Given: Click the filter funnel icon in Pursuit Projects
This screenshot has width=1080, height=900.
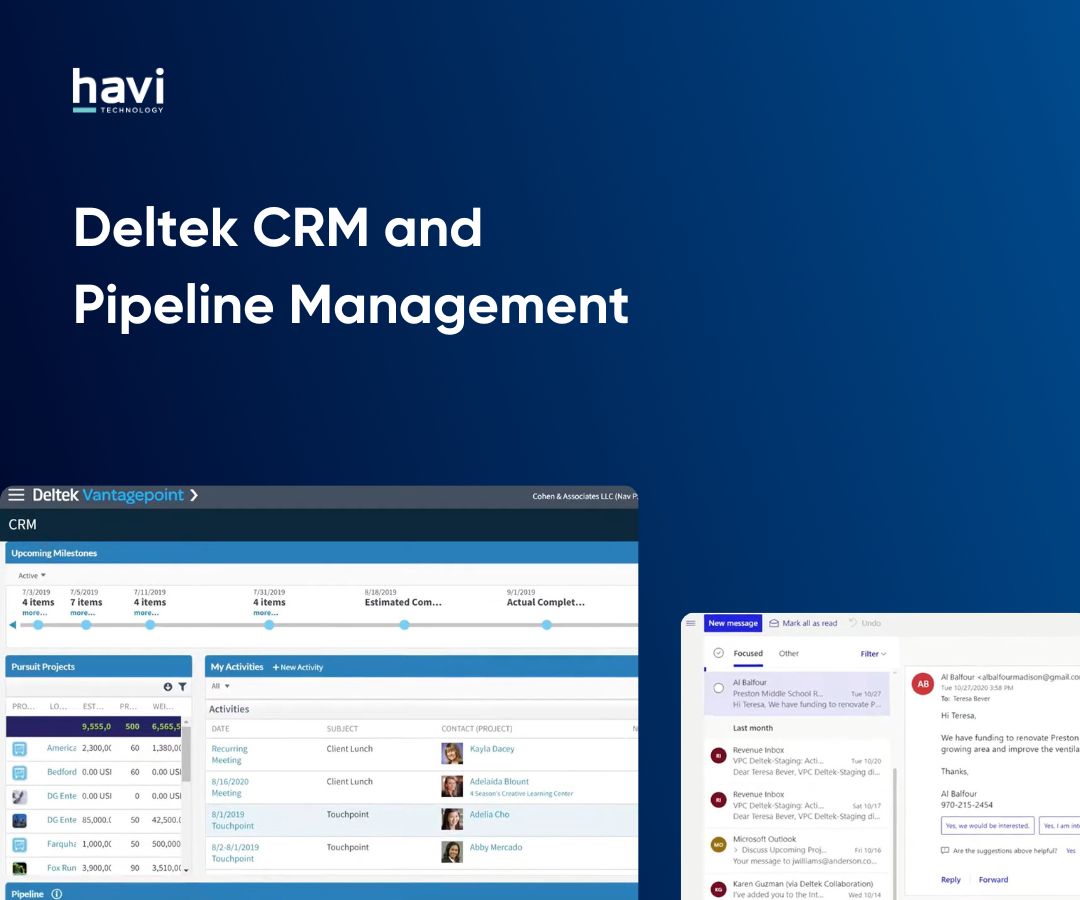Looking at the screenshot, I should coord(183,687).
